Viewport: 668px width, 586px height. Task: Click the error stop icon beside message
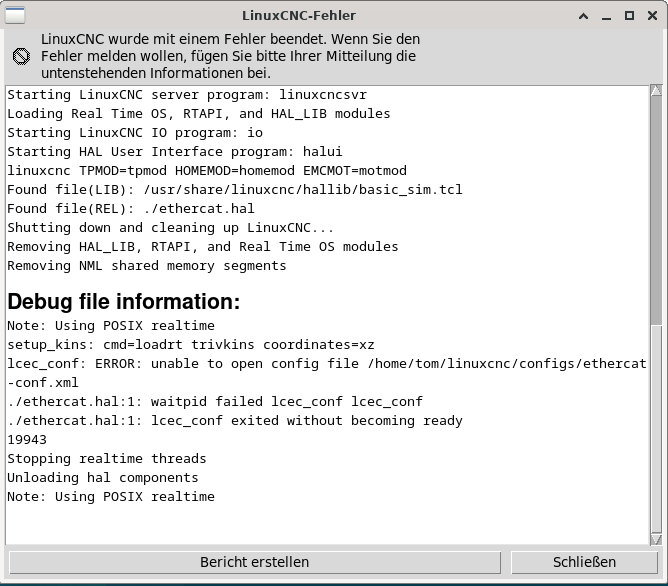click(21, 56)
